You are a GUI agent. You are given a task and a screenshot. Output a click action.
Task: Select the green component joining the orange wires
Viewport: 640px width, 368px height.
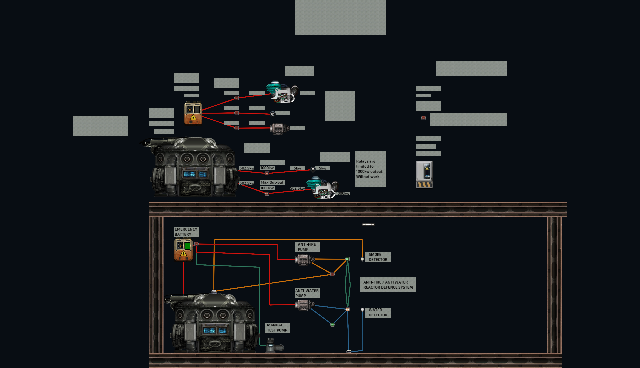347,259
